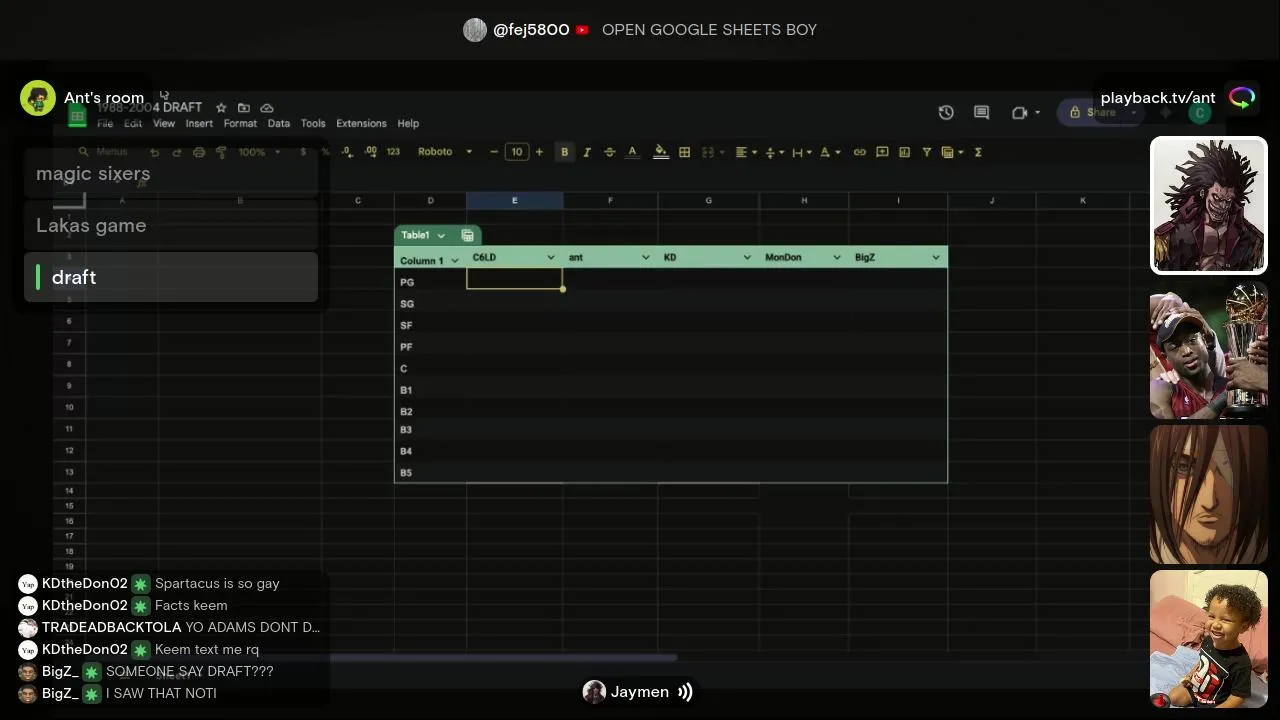Print the spreadsheet
The image size is (1280, 720).
point(199,152)
